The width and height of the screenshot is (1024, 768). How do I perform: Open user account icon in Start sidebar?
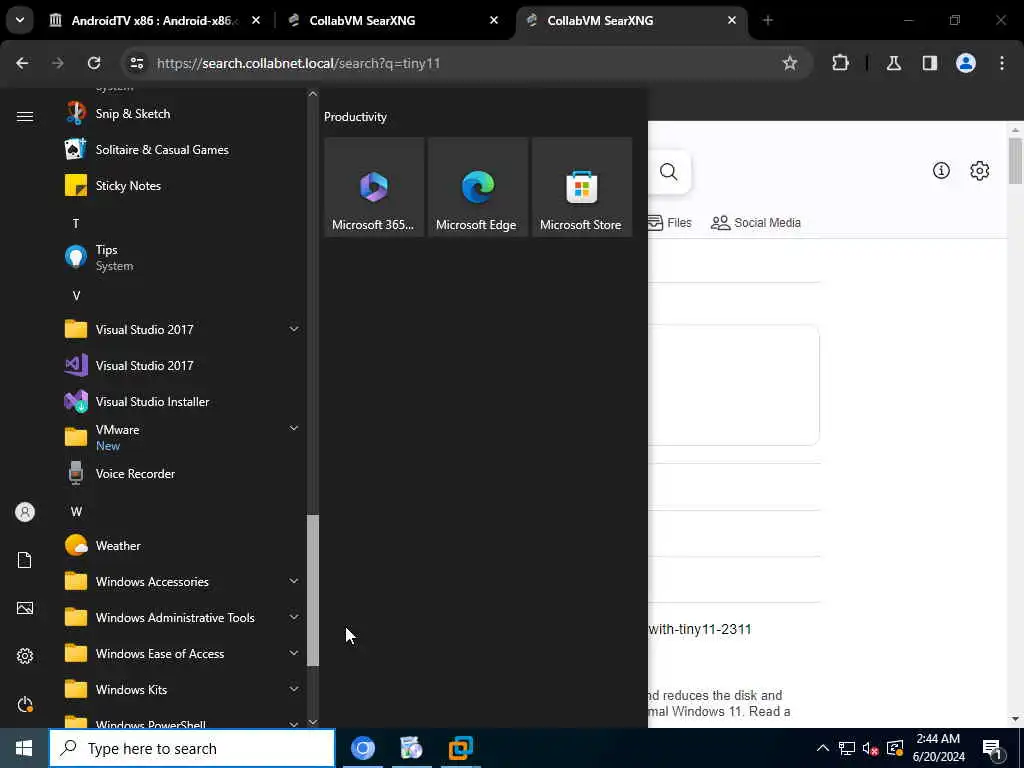coord(25,512)
